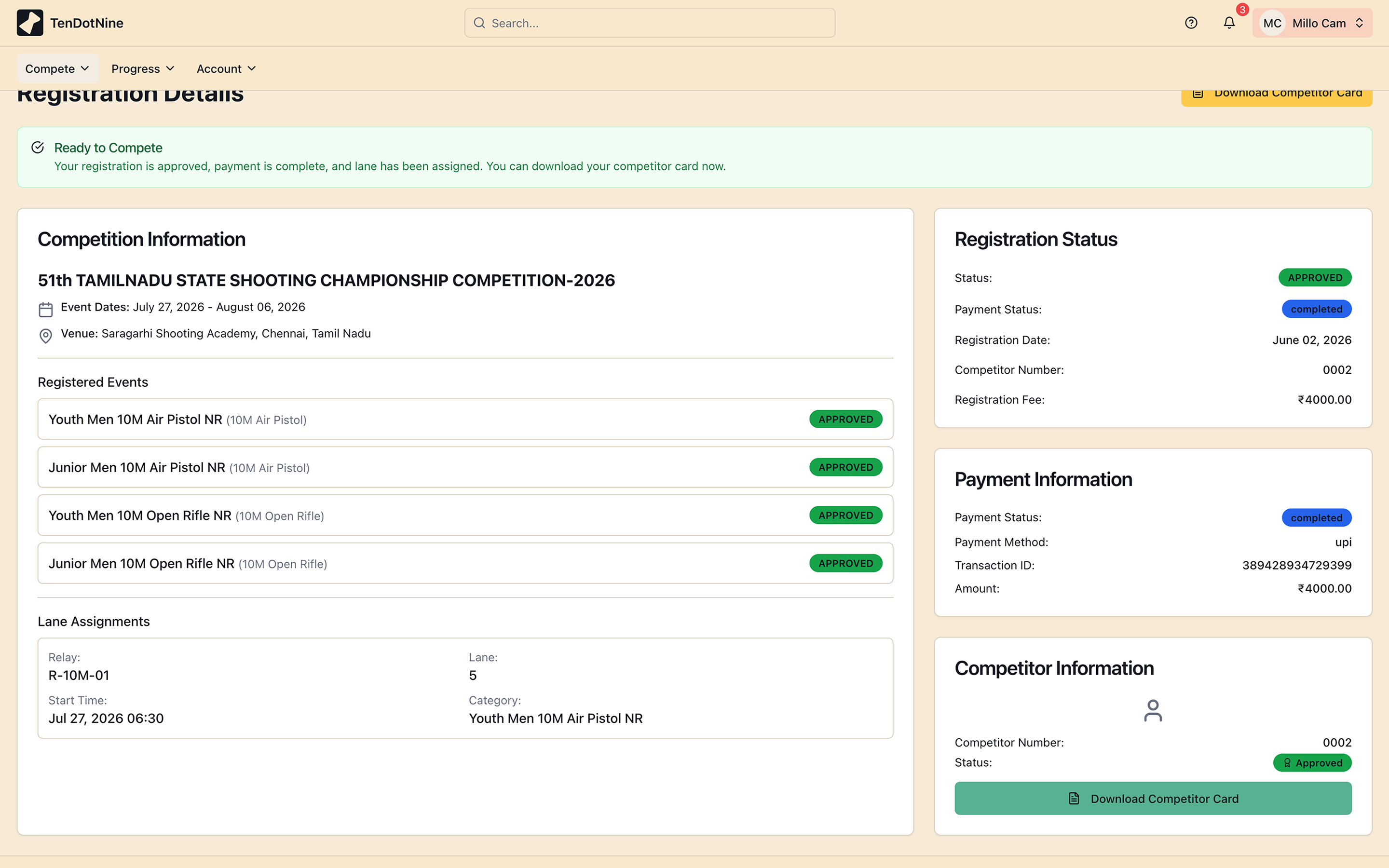Click the TenDotNine logo icon

(x=30, y=23)
